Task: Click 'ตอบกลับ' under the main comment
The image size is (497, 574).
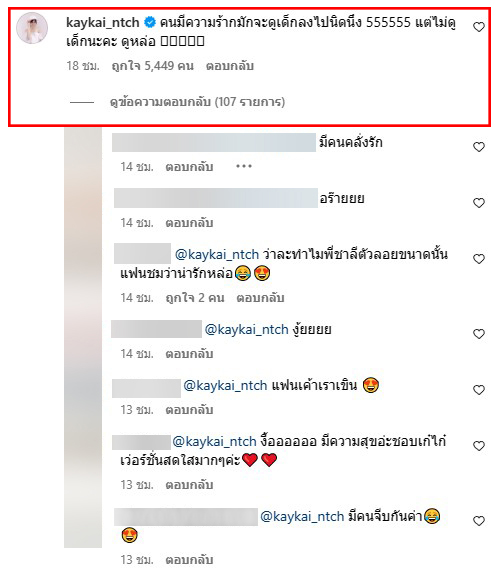Action: [x=230, y=66]
